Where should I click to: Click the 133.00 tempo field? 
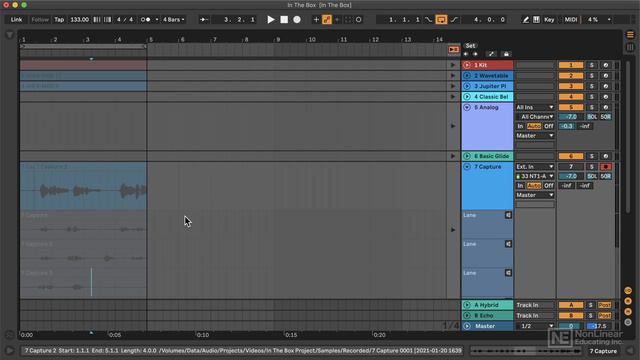coord(80,19)
